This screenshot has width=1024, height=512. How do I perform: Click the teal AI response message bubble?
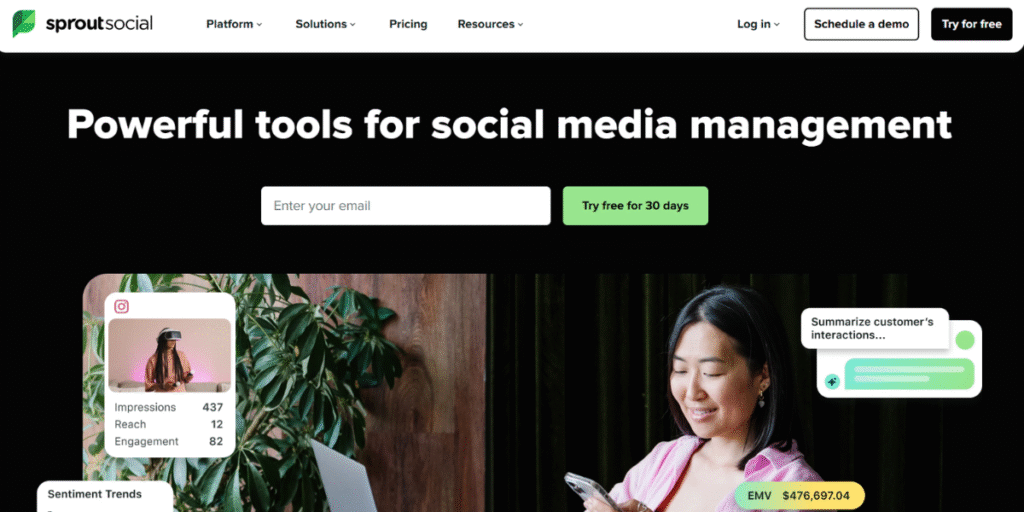tap(909, 374)
